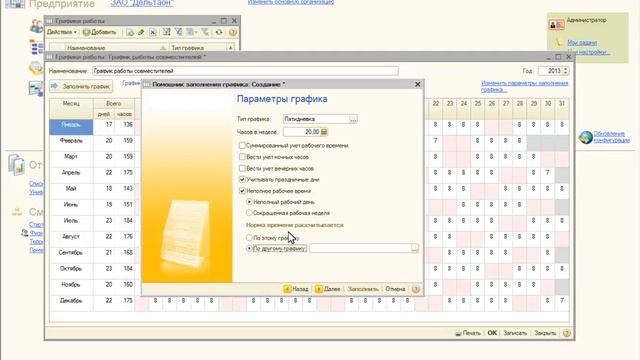Click the year field showing 2013

tap(550, 71)
